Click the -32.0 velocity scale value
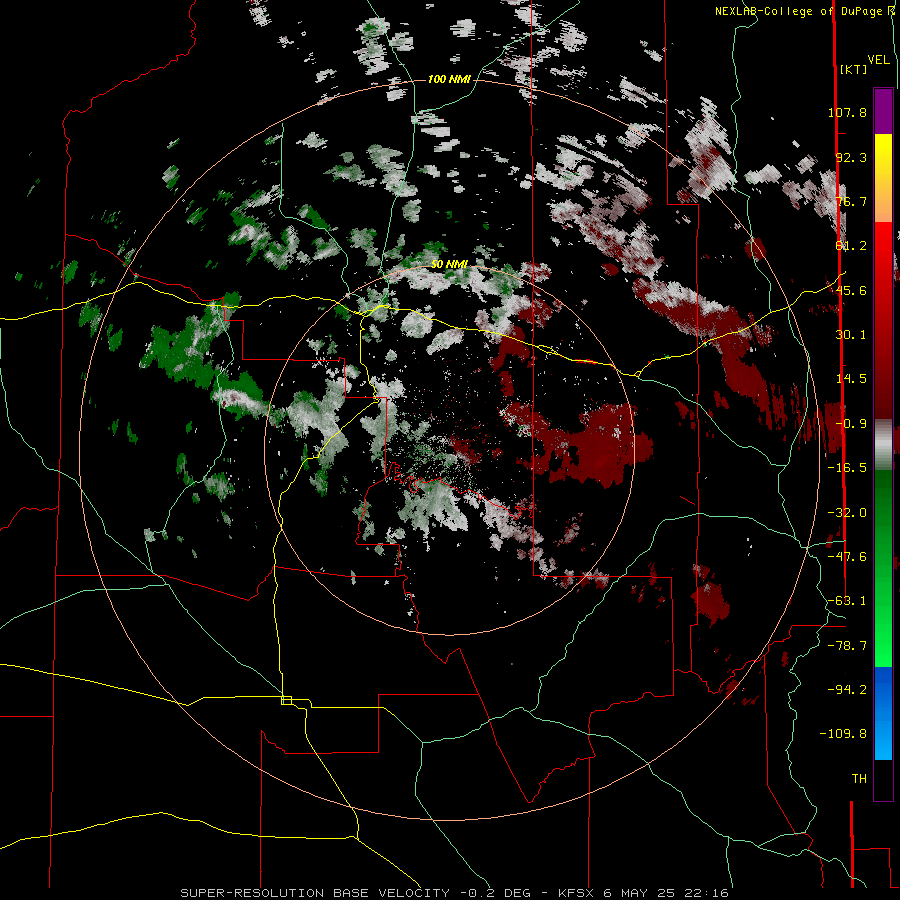Screen dimensions: 900x900 point(847,513)
